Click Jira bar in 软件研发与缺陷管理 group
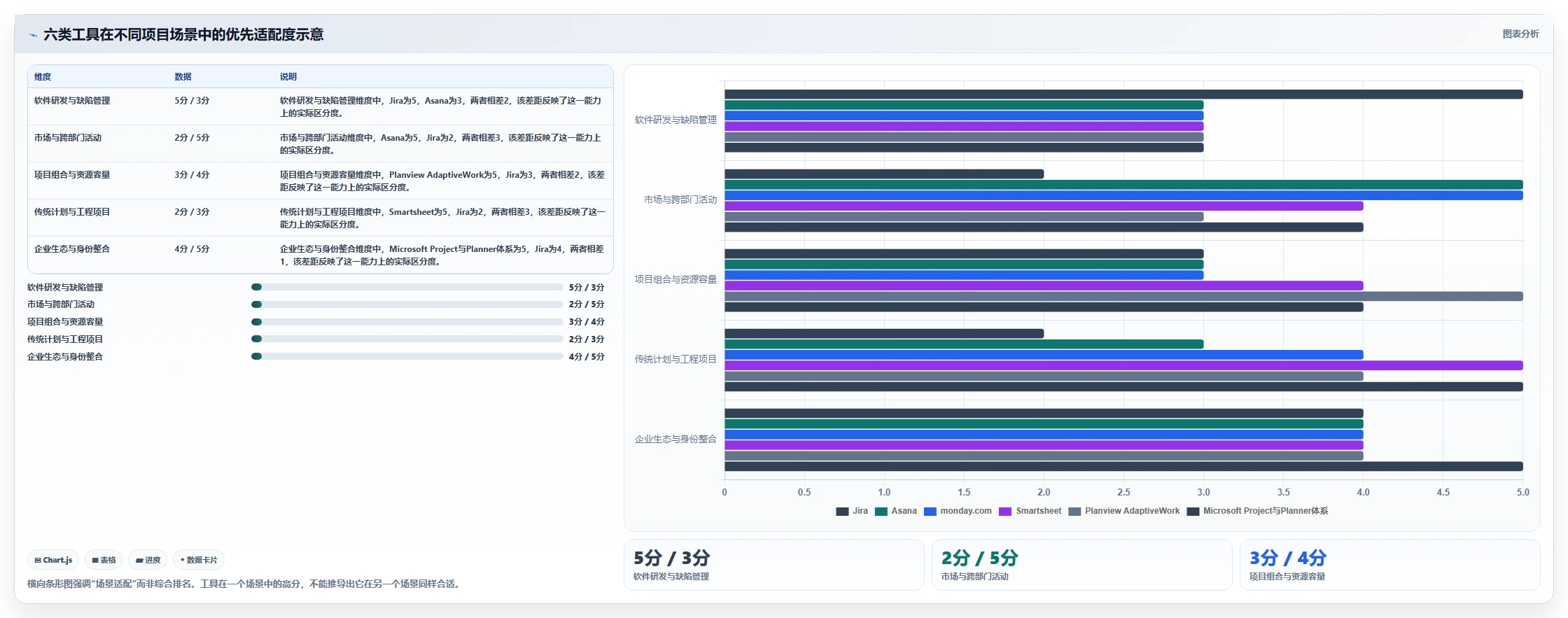This screenshot has height=618, width=1568. click(1123, 94)
